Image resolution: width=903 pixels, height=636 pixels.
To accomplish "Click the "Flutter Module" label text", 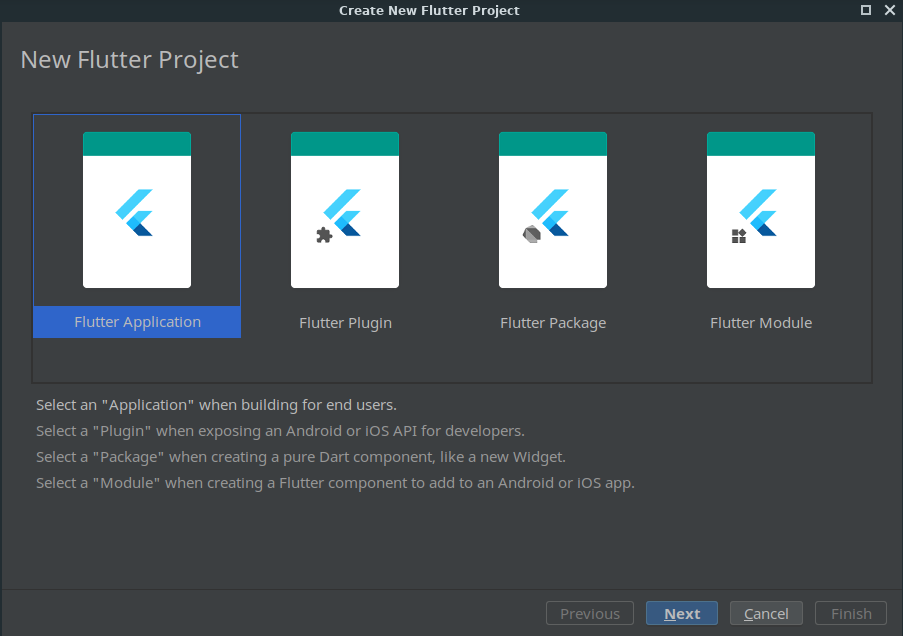I will click(761, 323).
